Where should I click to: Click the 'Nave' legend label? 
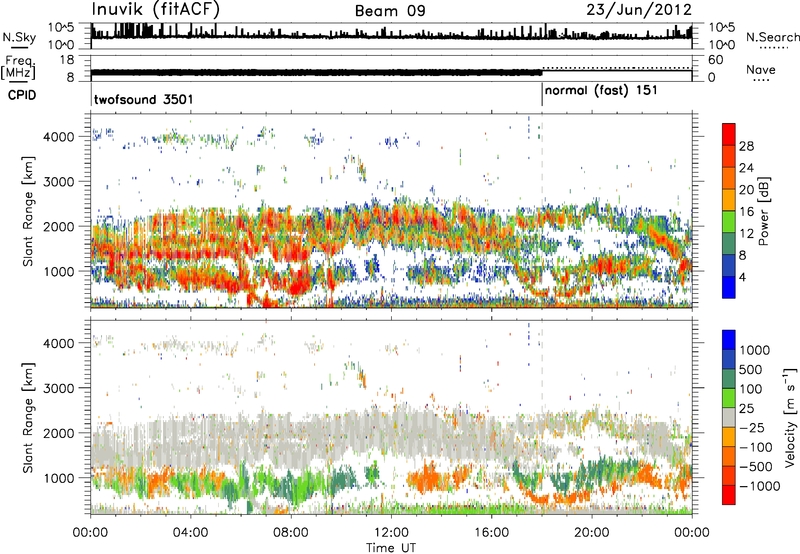[x=761, y=69]
